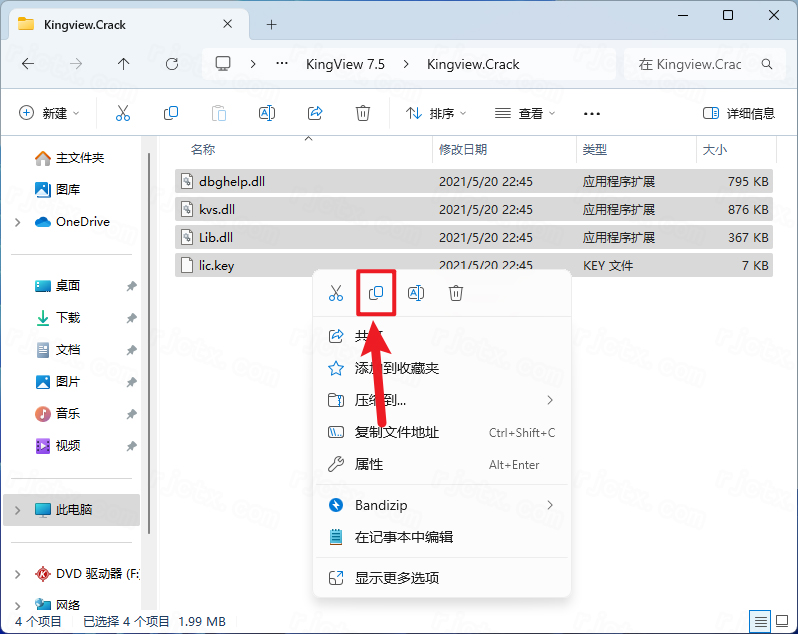Unpin 图片 using its pin icon
798x634 pixels.
point(131,382)
